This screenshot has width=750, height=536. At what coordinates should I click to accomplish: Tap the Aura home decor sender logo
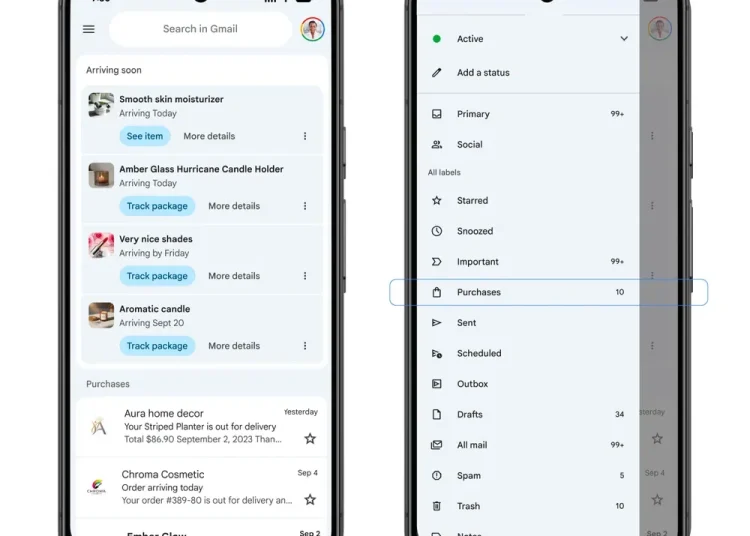coord(99,426)
